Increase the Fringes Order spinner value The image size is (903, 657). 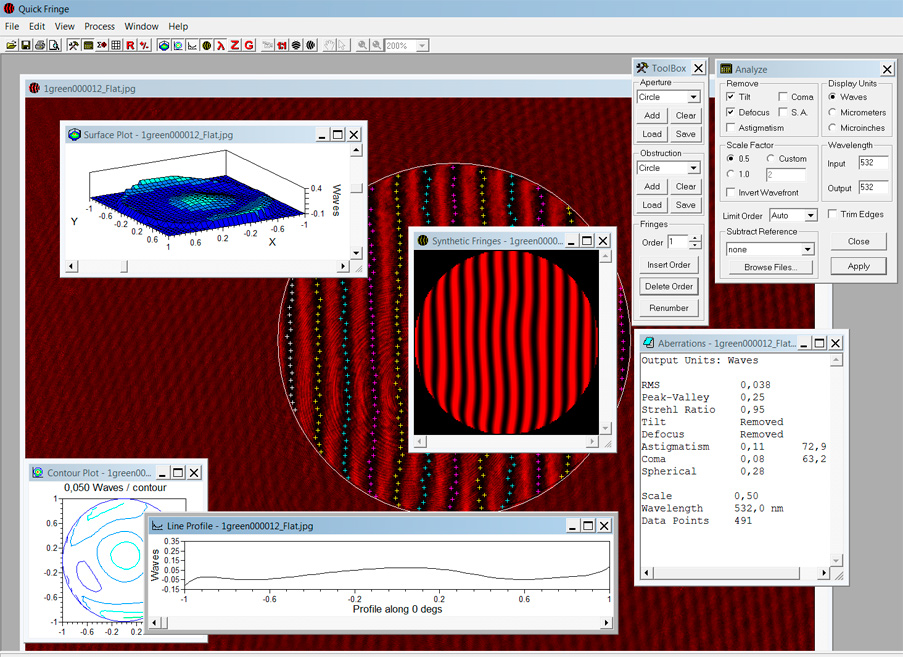click(x=695, y=239)
